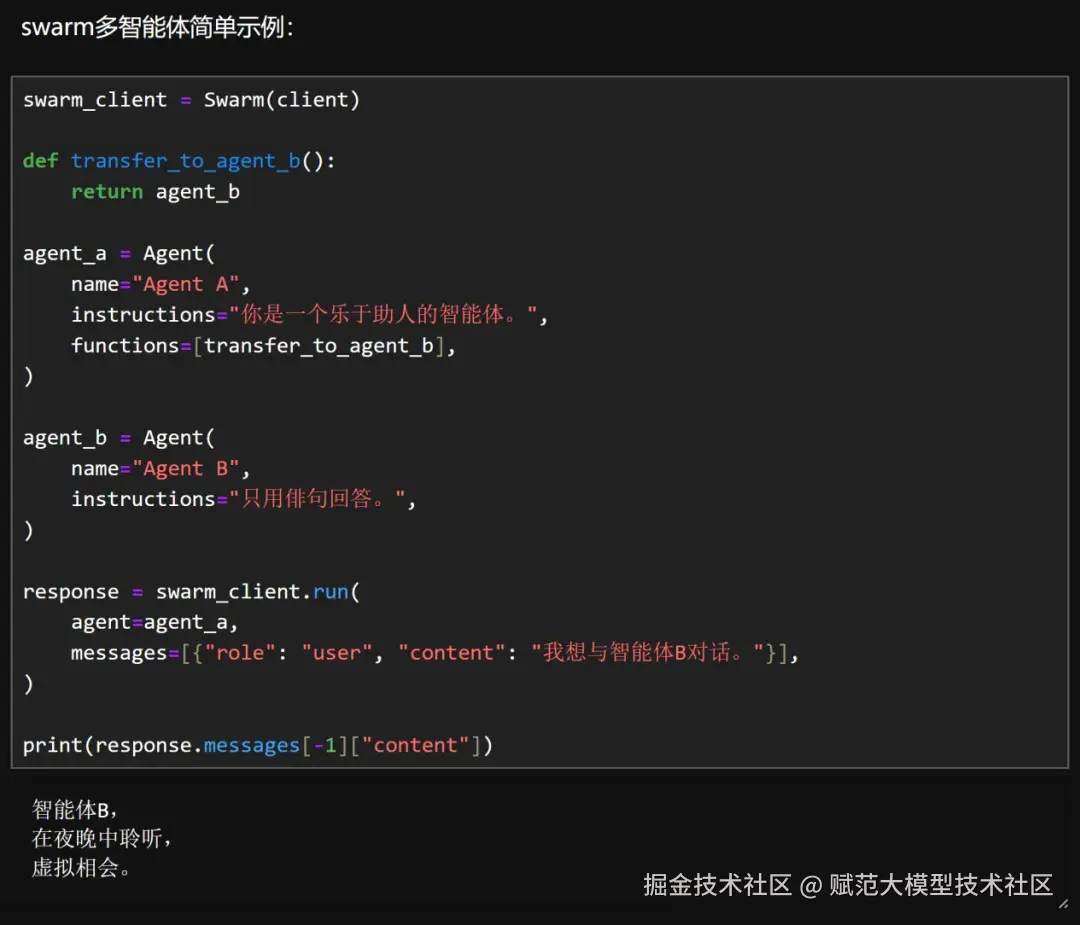Click the print(response.messages[-1]["content"]) line
Viewport: 1080px width, 925px height.
coord(255,744)
